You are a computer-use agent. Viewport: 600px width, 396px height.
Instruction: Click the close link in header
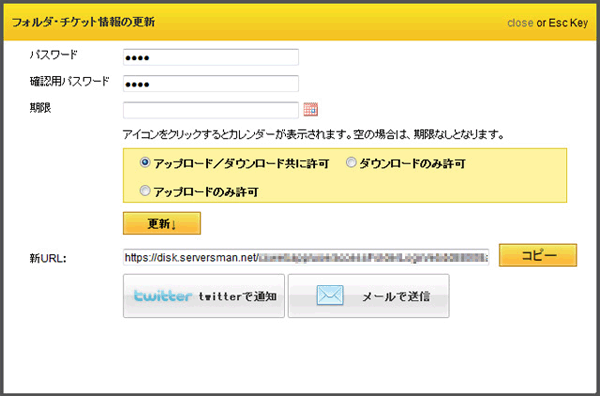pos(520,23)
